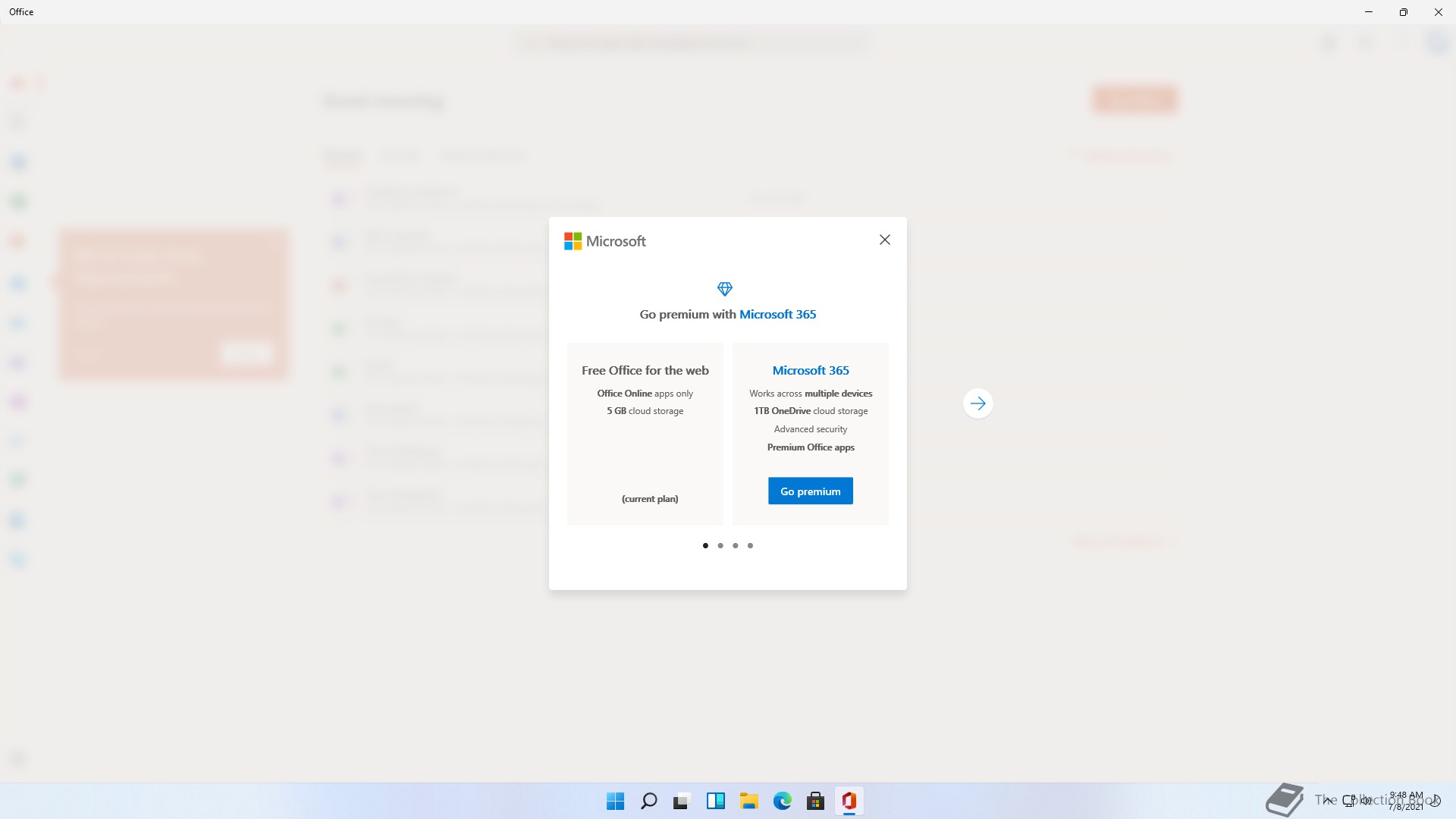Click Works across multiple devices text
1456x819 pixels.
pos(811,394)
